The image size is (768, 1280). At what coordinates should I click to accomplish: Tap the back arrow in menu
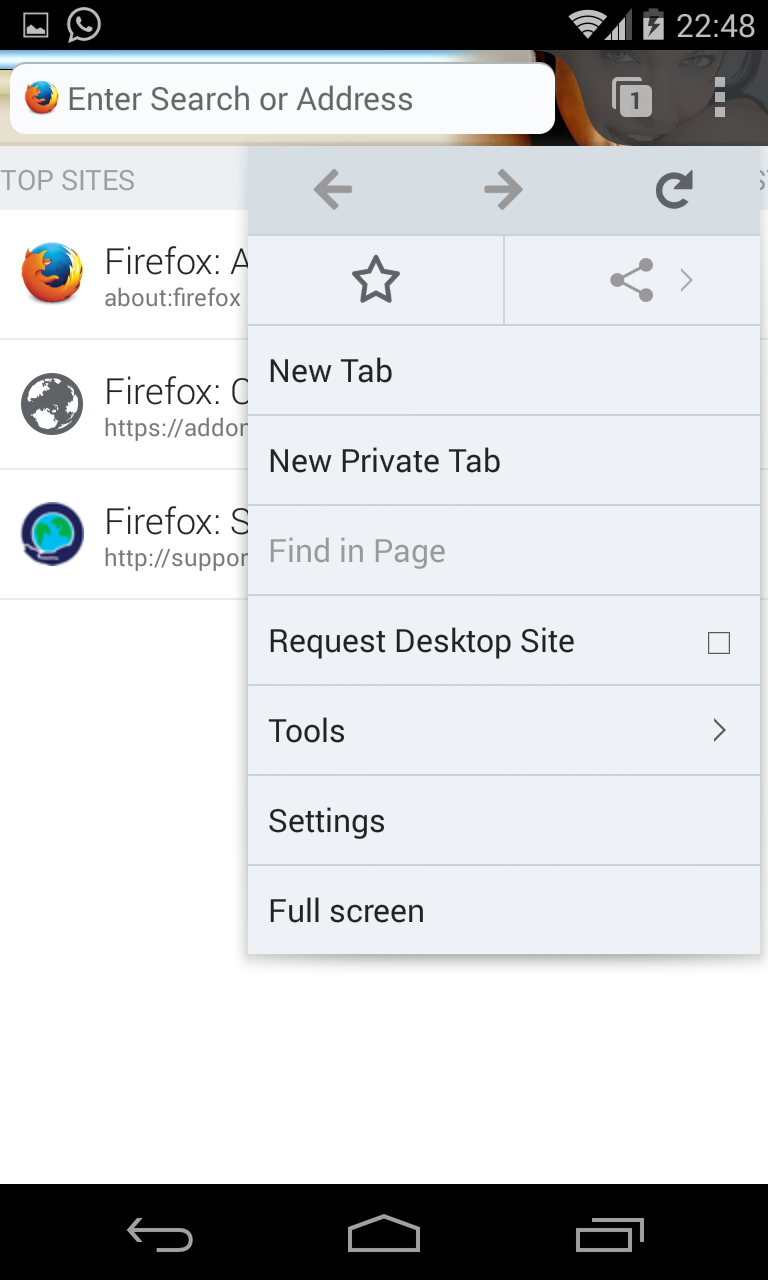coord(333,190)
